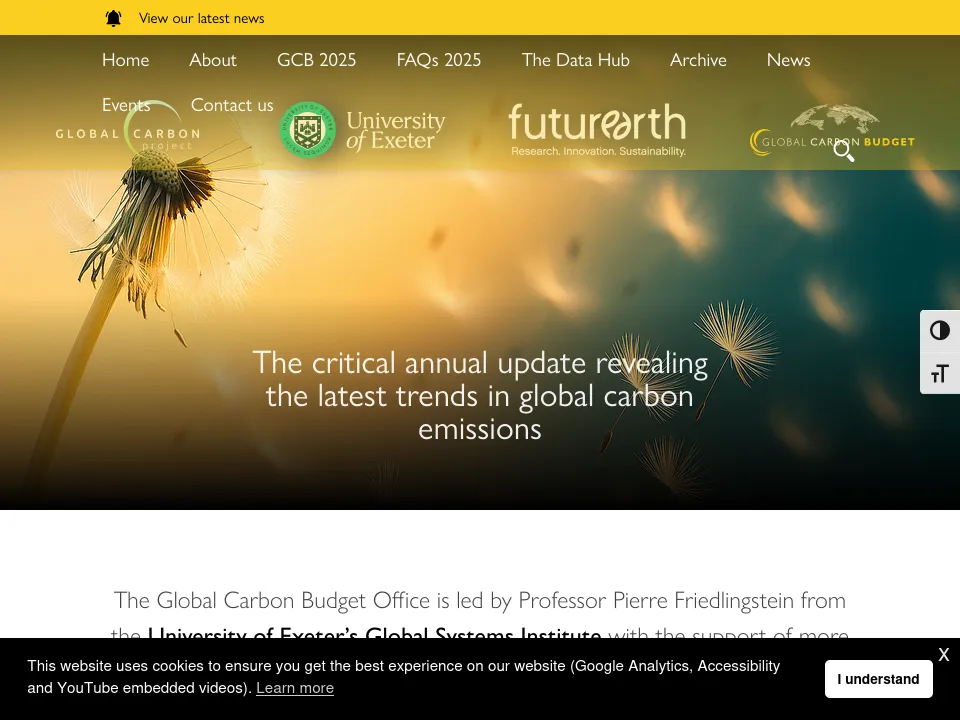Toggle high contrast mode icon

click(x=940, y=331)
